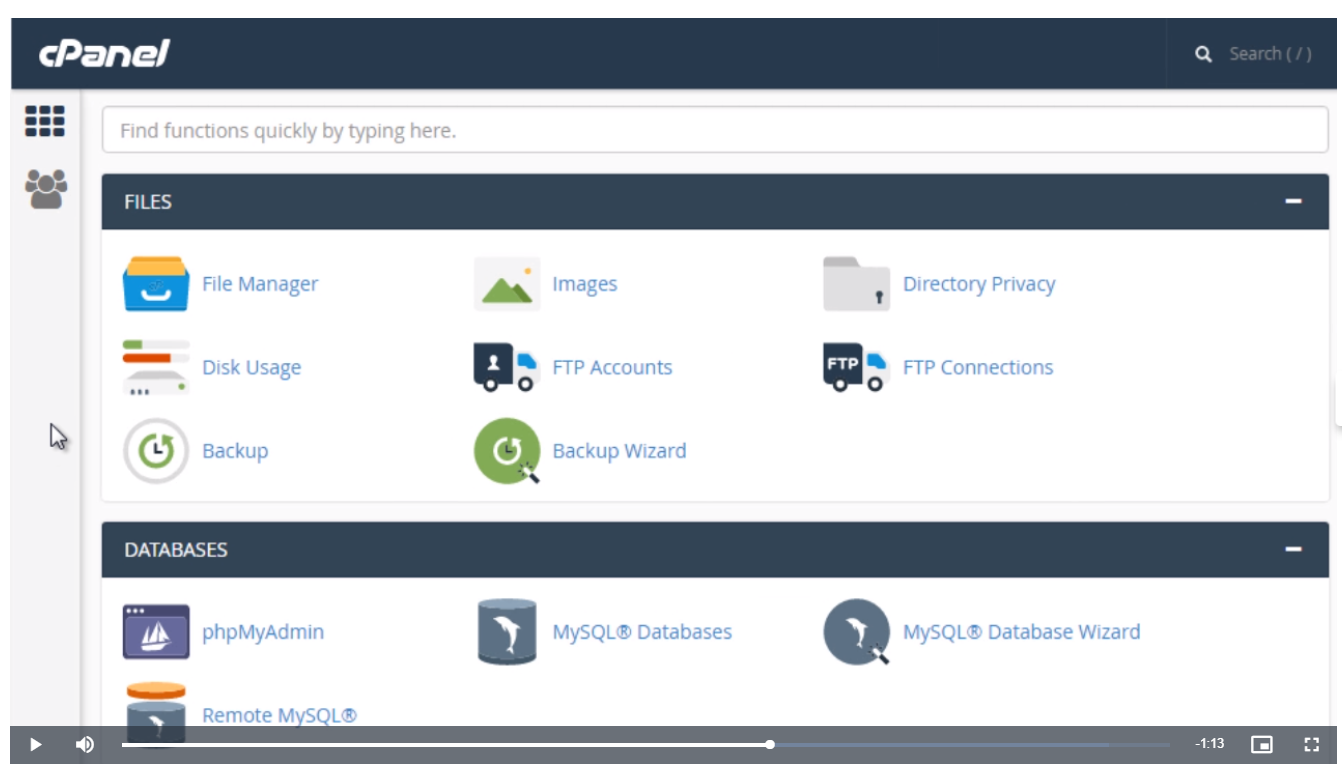Click the Disk Usage icon
Screen dimensions: 1342x765
click(155, 367)
